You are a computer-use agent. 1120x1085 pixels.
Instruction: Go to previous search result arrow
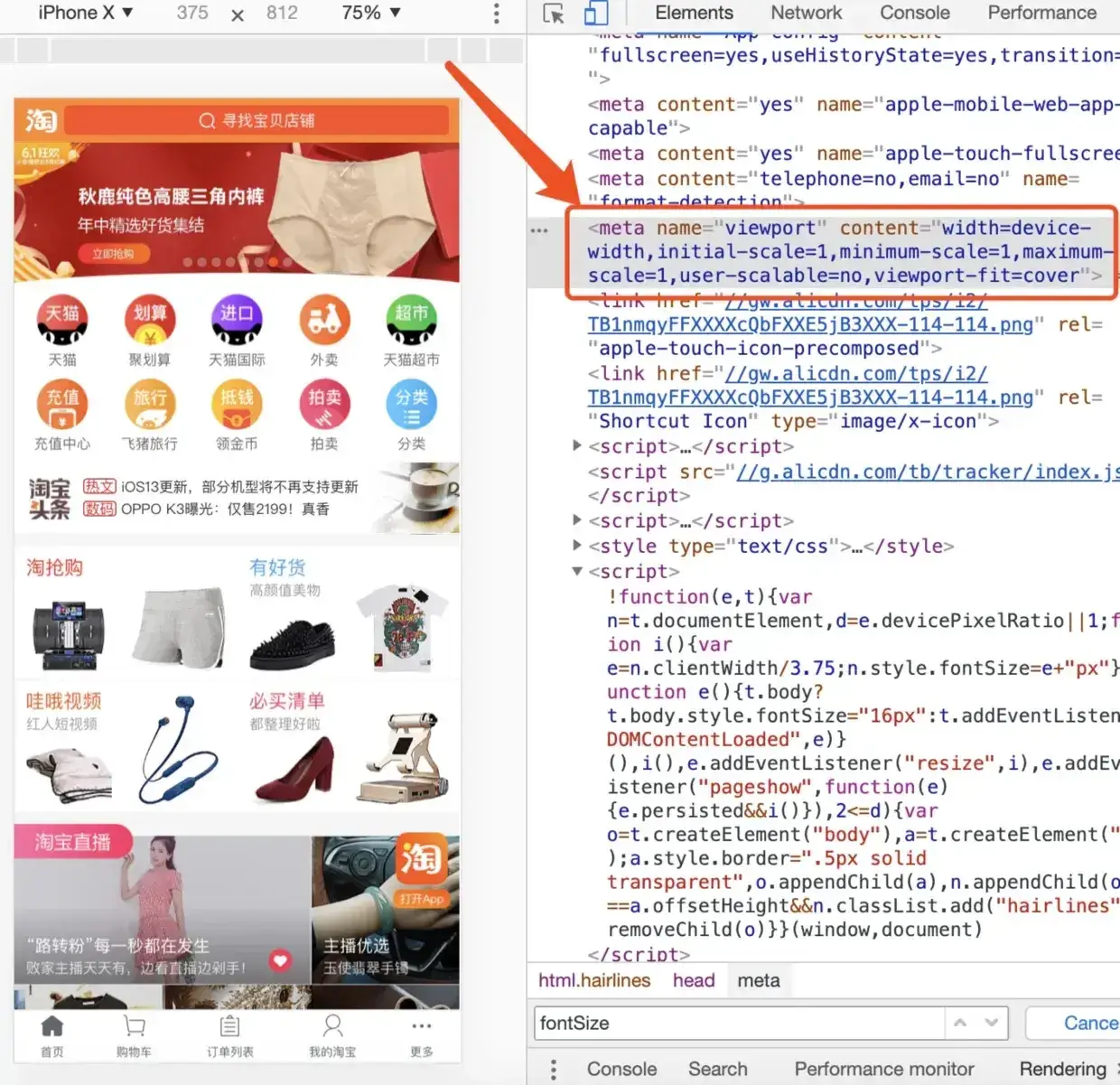pyautogui.click(x=960, y=1023)
